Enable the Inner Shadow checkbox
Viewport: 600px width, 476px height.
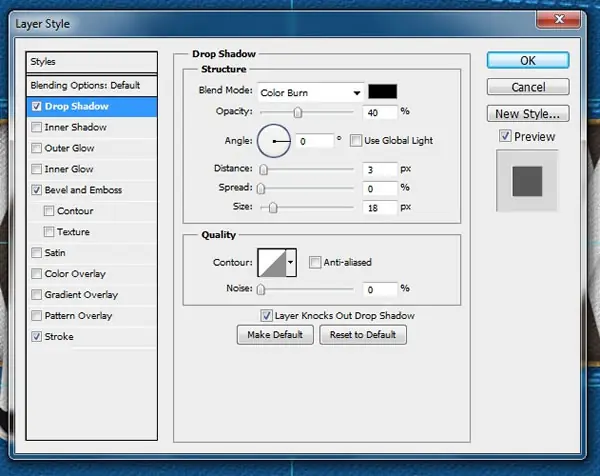[x=37, y=127]
